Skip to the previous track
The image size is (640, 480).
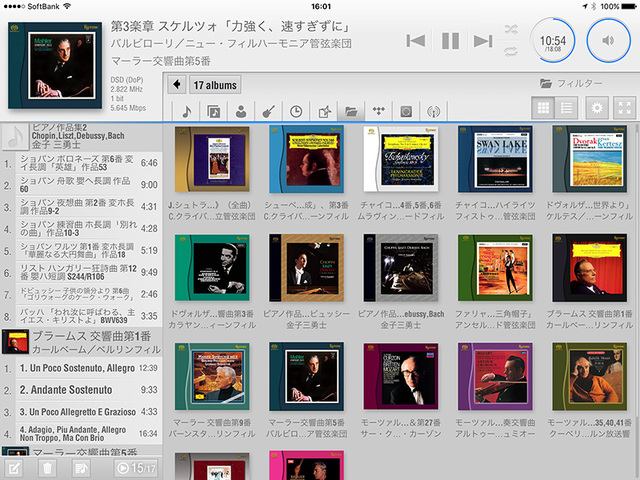click(417, 41)
